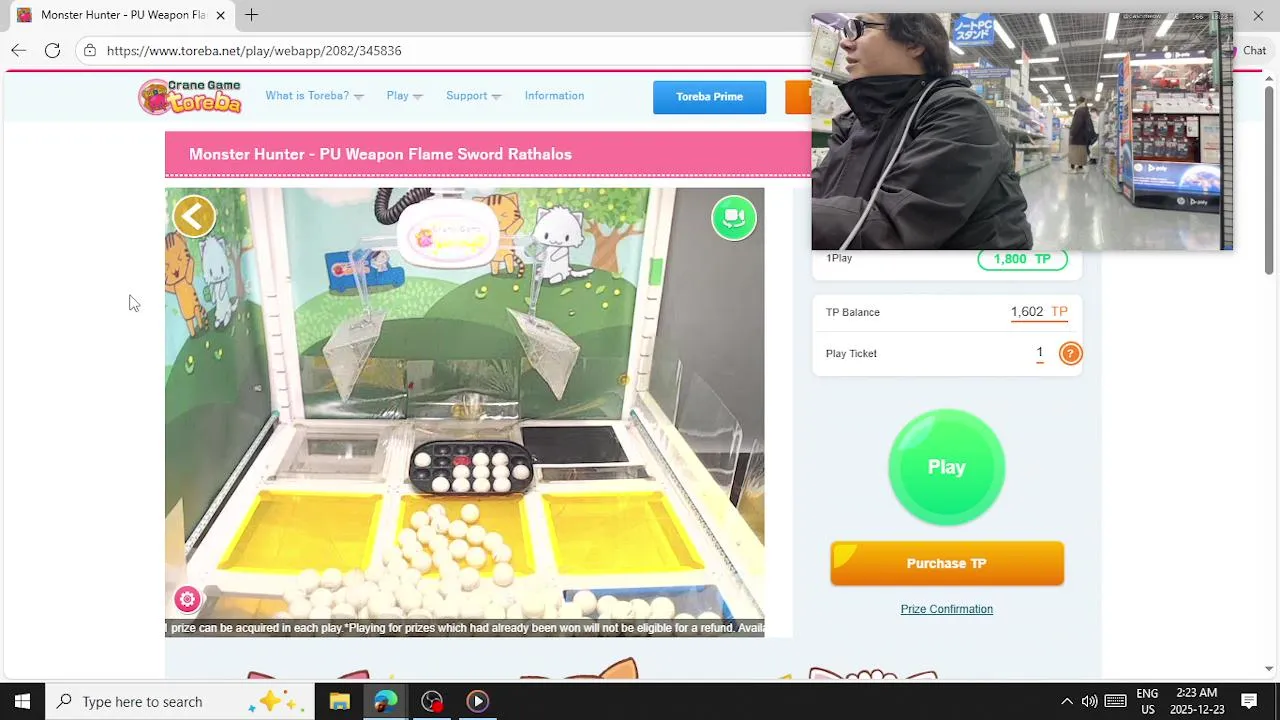Open the touch keyboard tray icon
1280x720 pixels.
[1116, 701]
